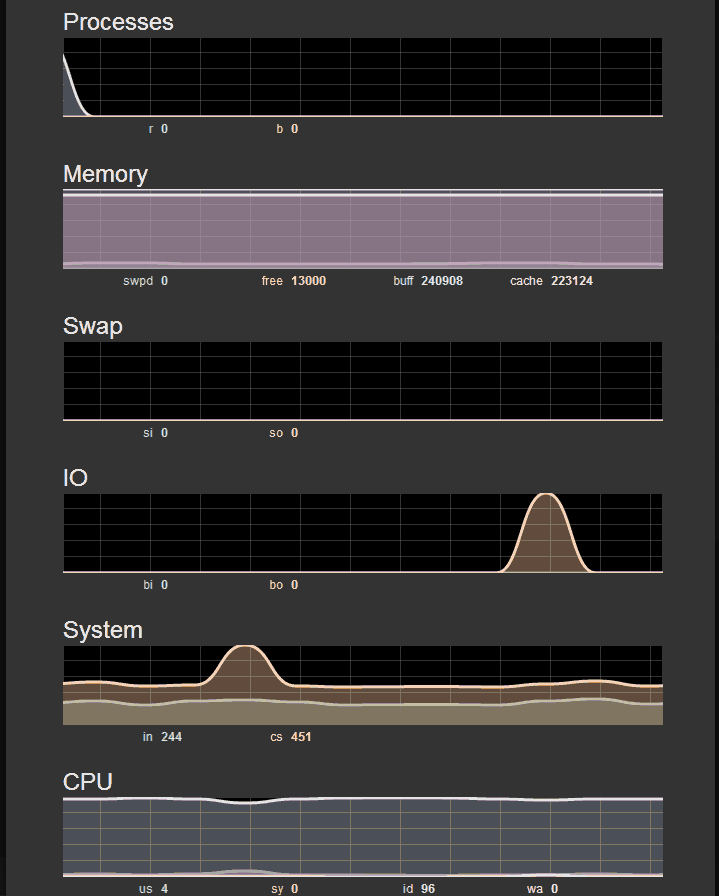Select the Processes section heading
This screenshot has height=896, width=719.
[118, 22]
